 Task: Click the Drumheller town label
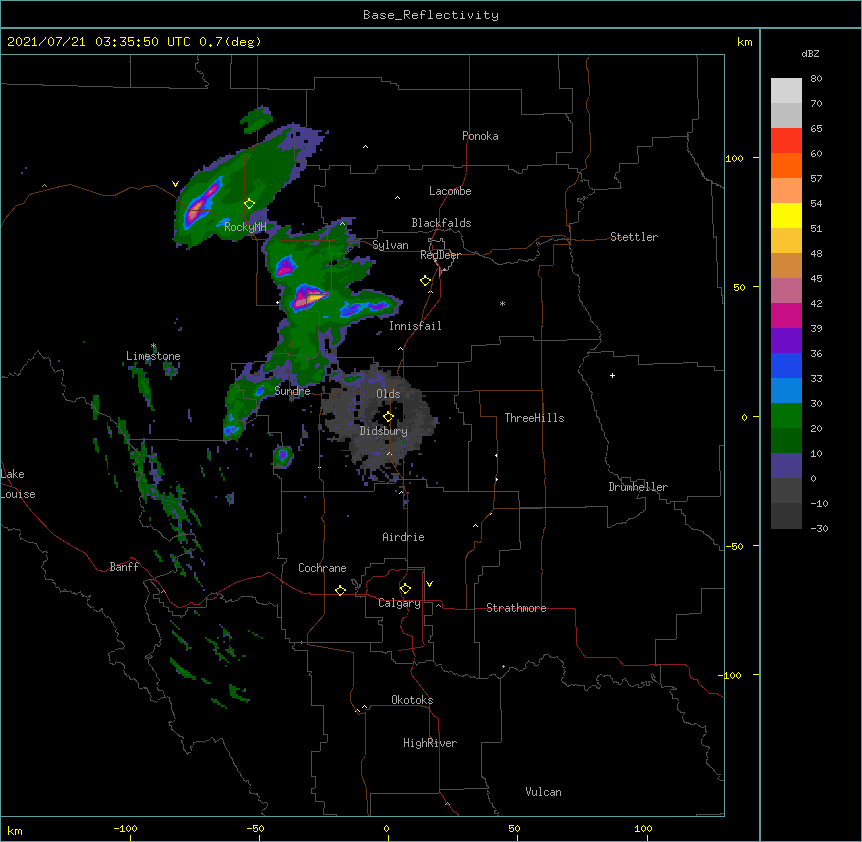click(638, 487)
